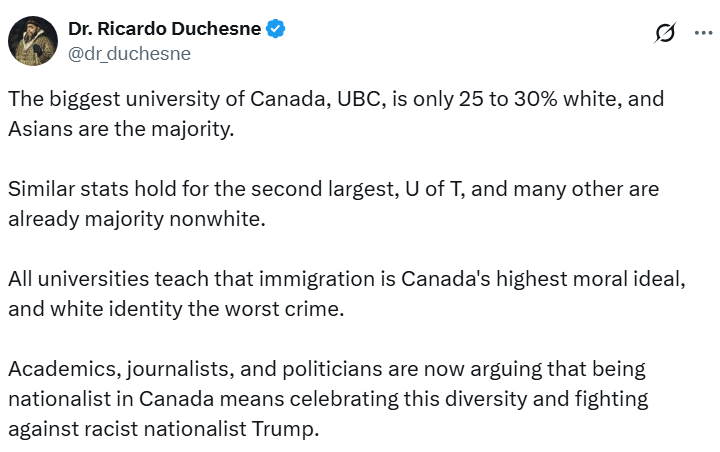Viewport: 720px width, 452px height.
Task: Open the @dr_duchesne handle link
Action: point(127,54)
